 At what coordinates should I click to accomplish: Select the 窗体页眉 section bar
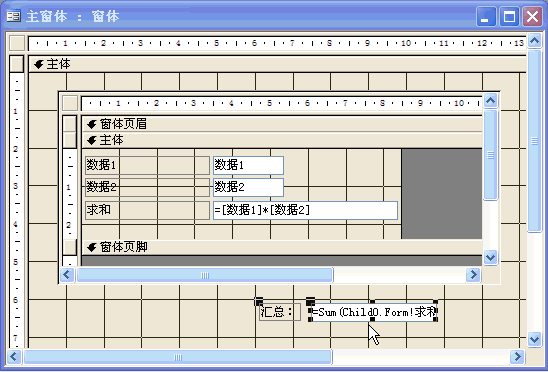(282, 124)
